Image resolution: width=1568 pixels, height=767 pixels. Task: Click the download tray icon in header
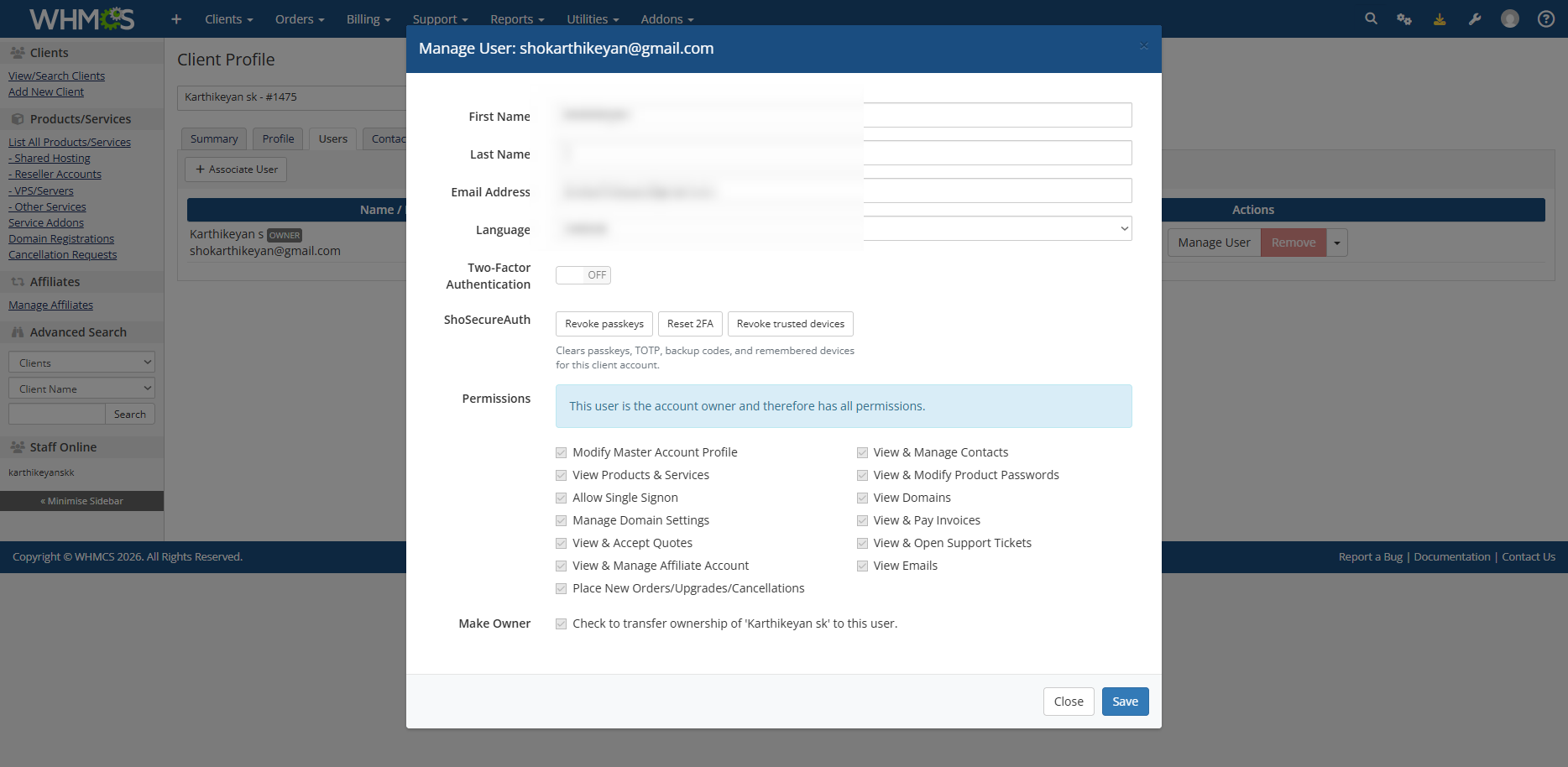point(1440,18)
